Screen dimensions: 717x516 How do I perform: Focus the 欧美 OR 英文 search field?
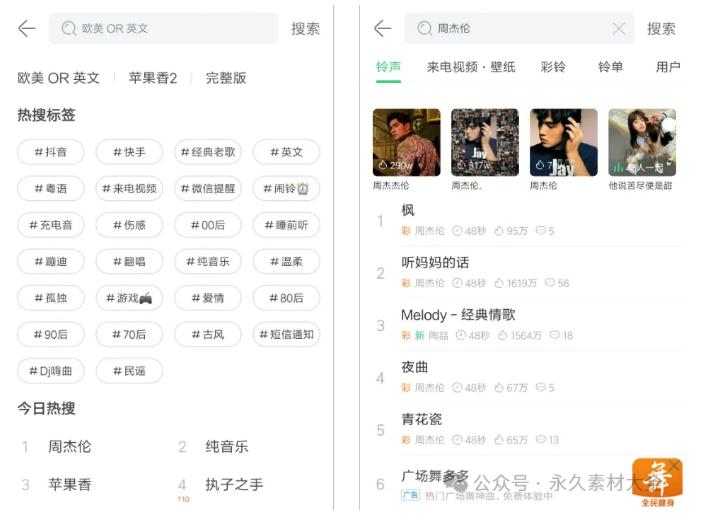(x=163, y=28)
